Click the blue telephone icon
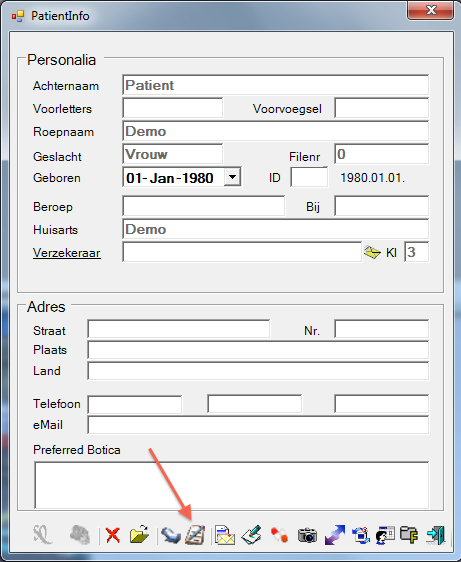This screenshot has height=562, width=461. point(171,535)
